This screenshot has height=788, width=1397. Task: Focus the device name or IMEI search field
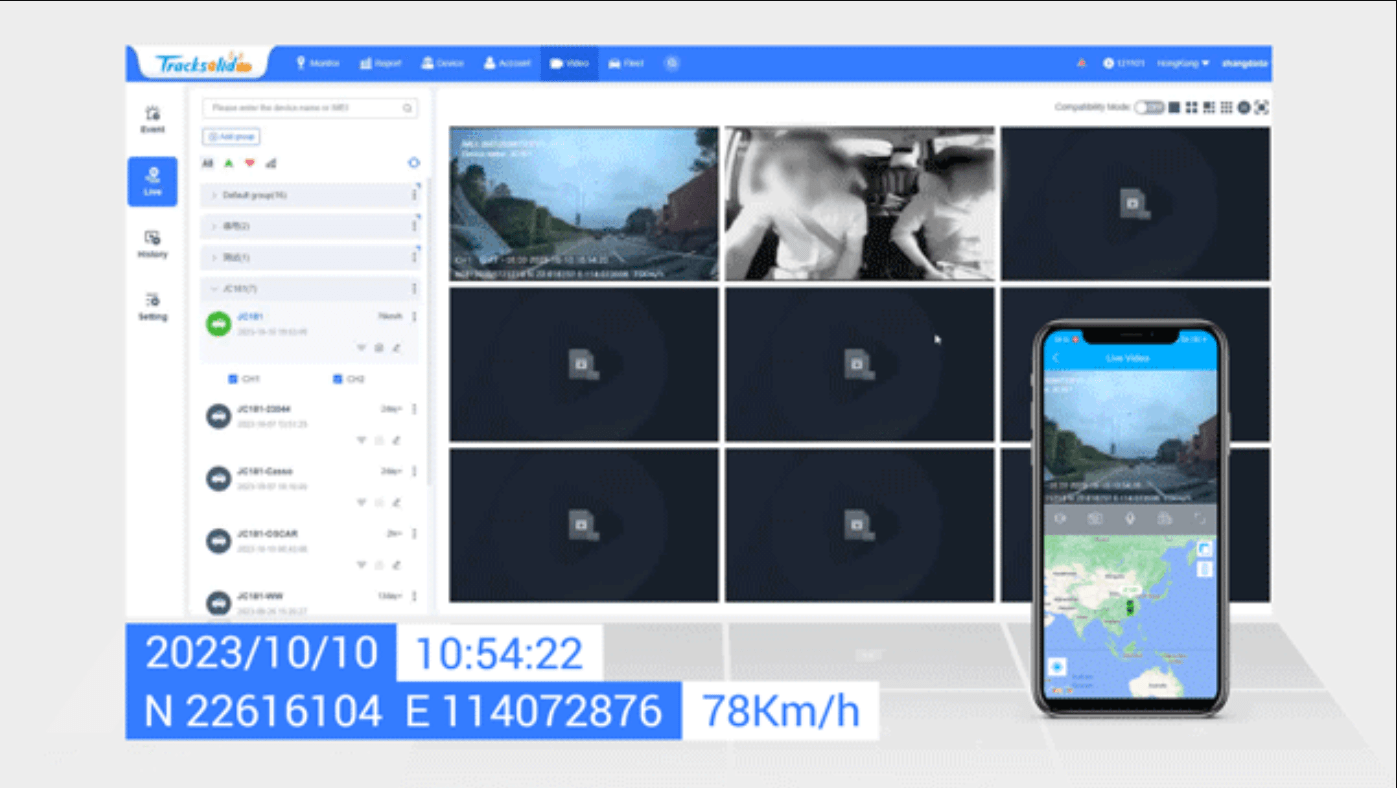[x=310, y=107]
